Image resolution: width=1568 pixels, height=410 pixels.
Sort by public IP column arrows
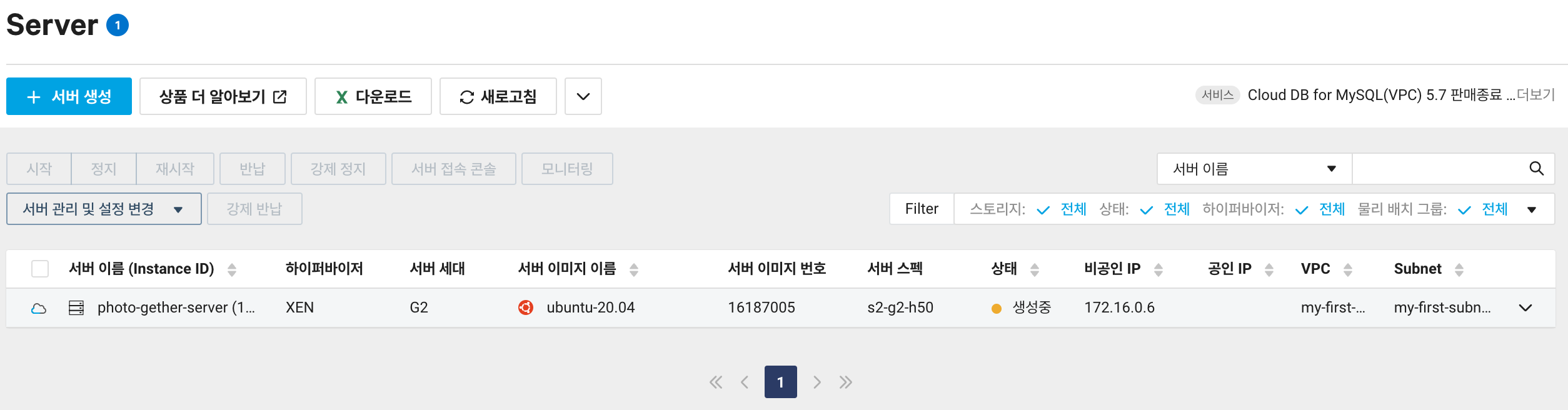point(1269,269)
